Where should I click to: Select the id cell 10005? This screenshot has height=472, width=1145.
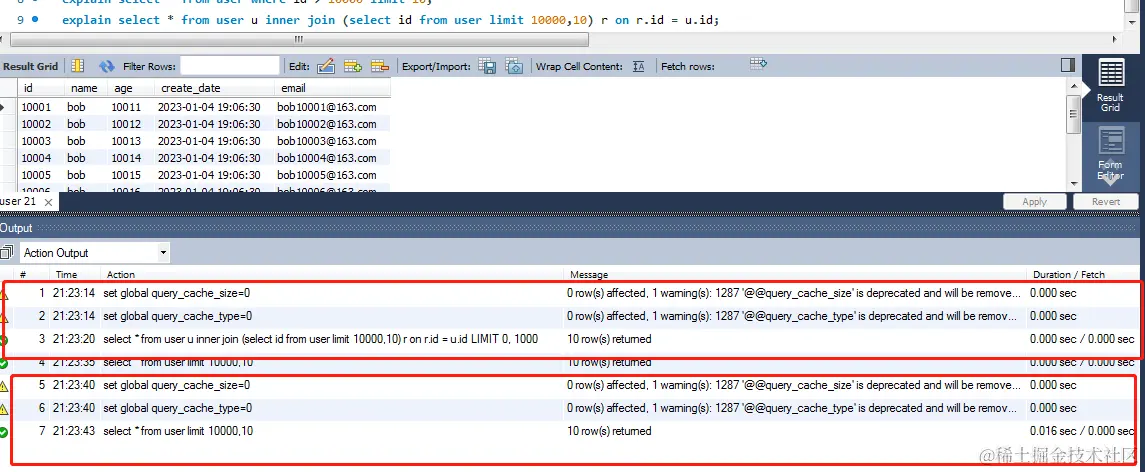(x=36, y=175)
